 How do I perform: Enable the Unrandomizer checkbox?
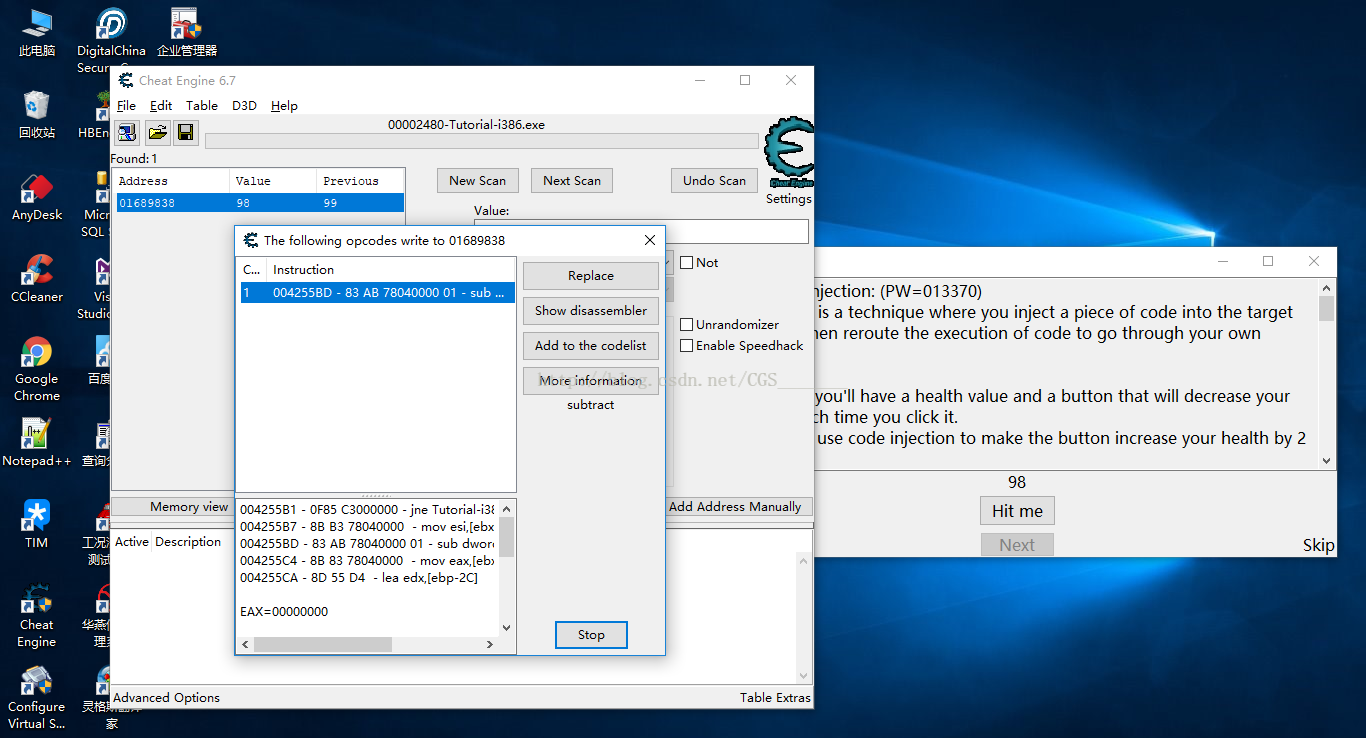click(687, 325)
